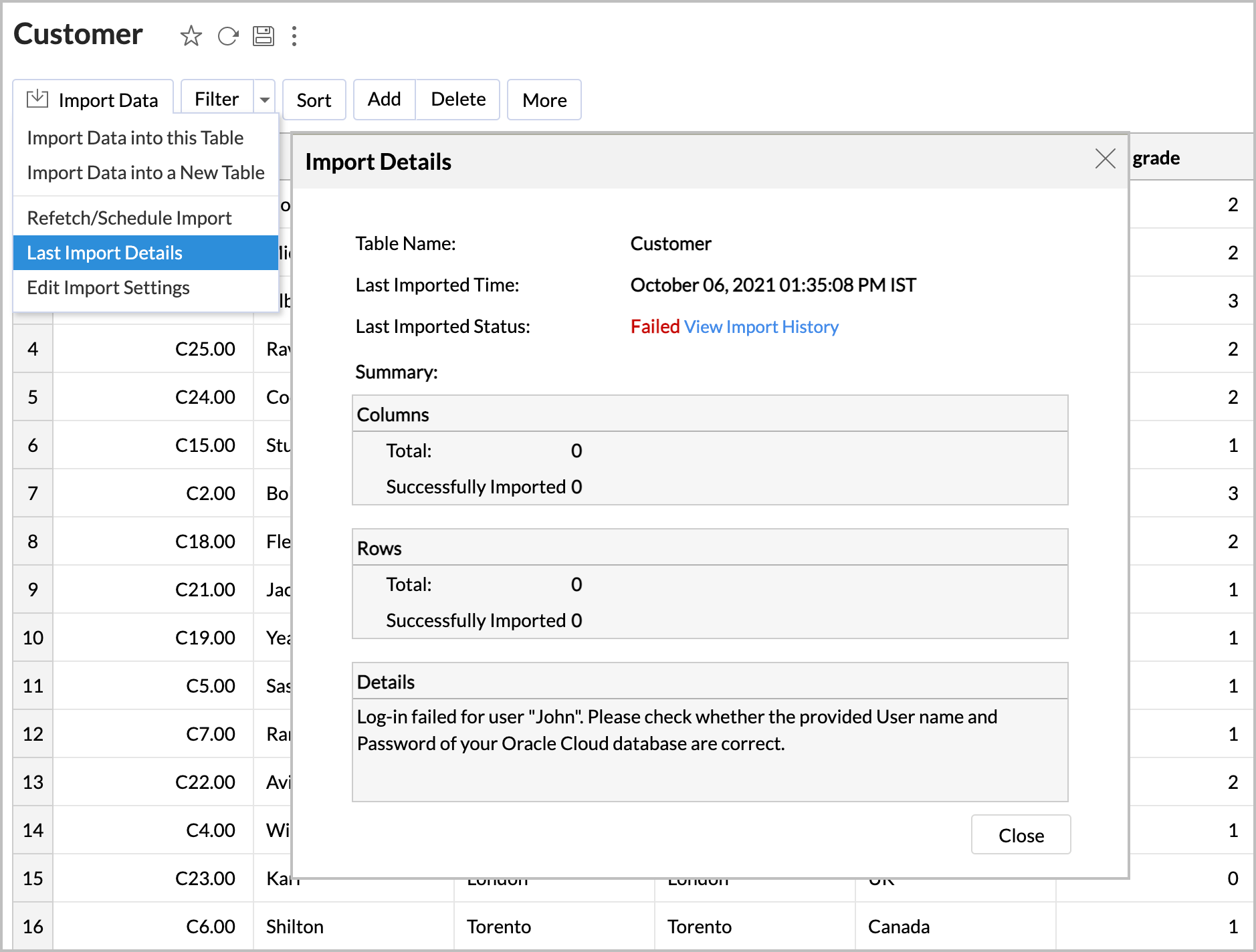The image size is (1256, 952).
Task: Expand the Filter dropdown arrow
Action: click(264, 99)
